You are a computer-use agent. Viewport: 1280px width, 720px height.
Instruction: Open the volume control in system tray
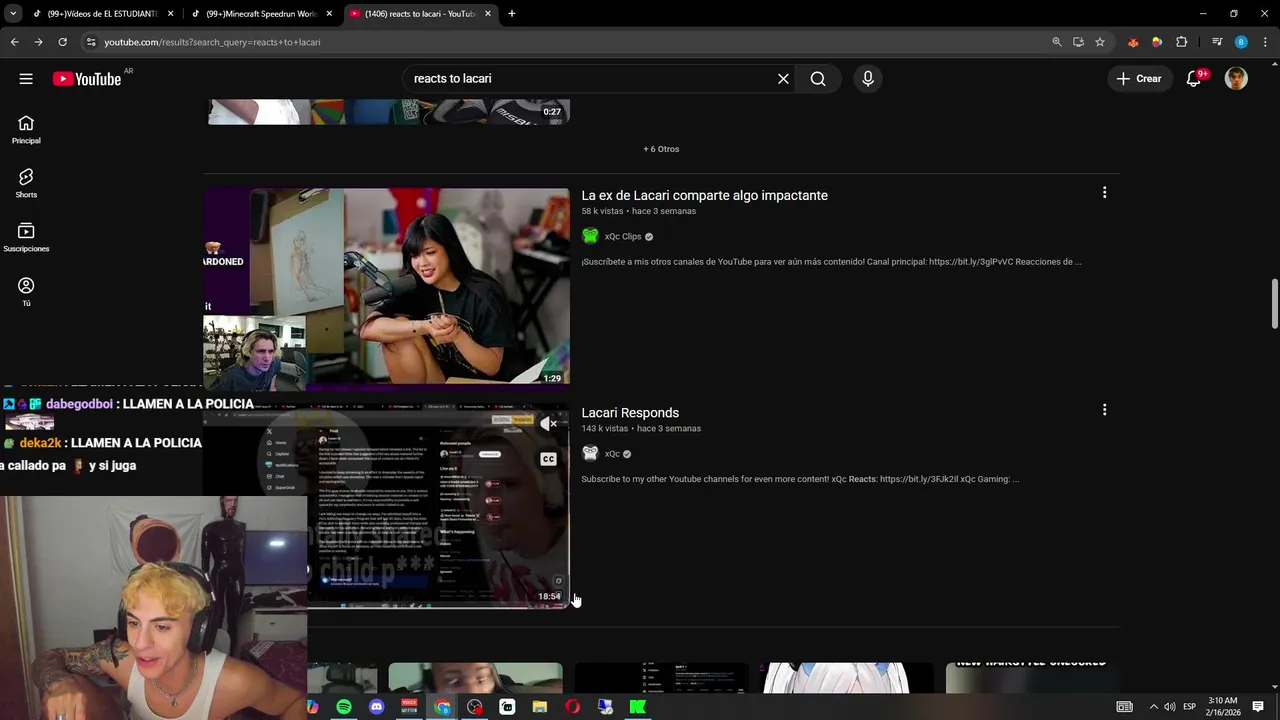click(1170, 707)
